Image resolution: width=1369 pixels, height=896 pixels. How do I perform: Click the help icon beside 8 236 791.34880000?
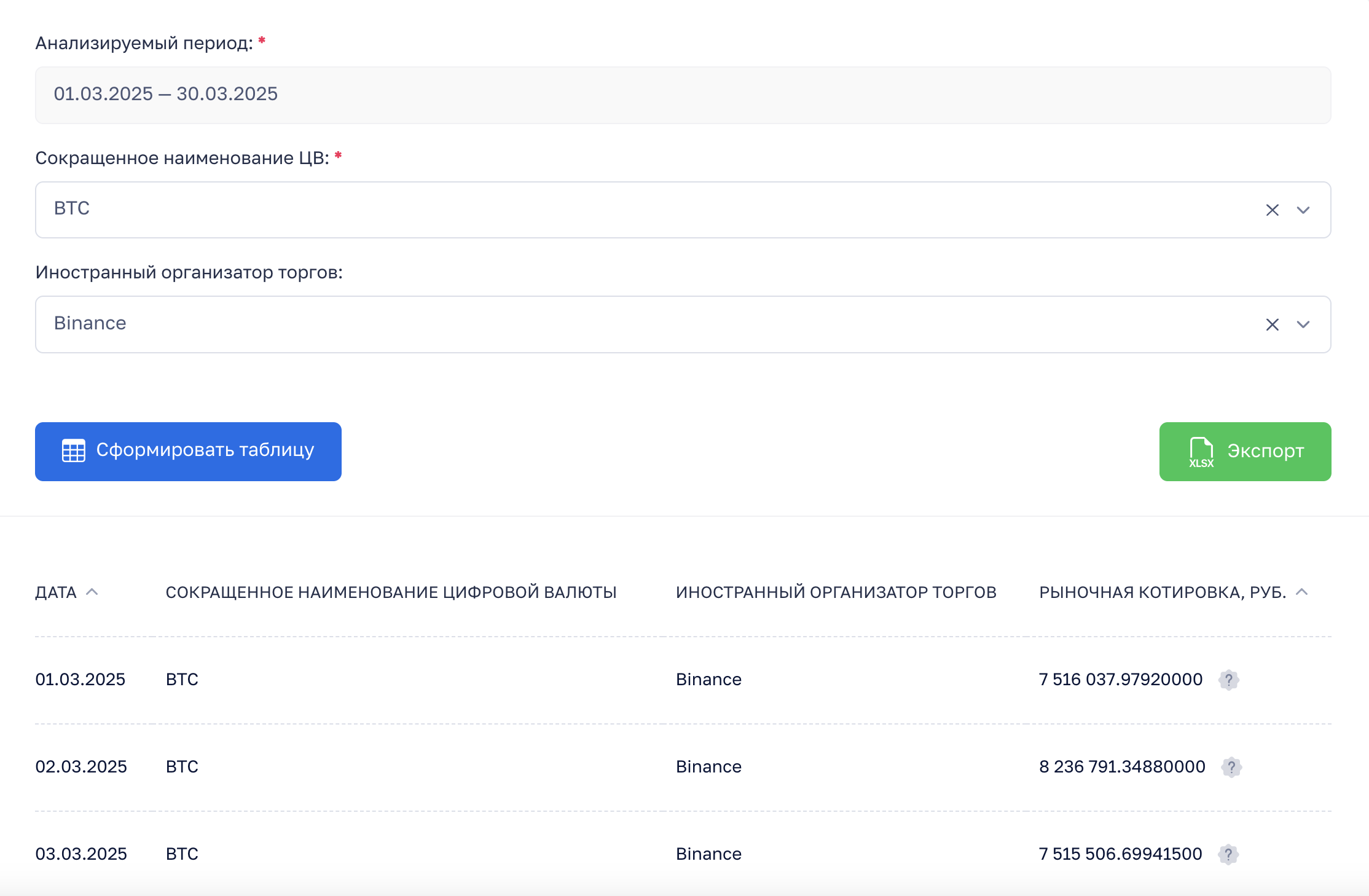coord(1231,767)
